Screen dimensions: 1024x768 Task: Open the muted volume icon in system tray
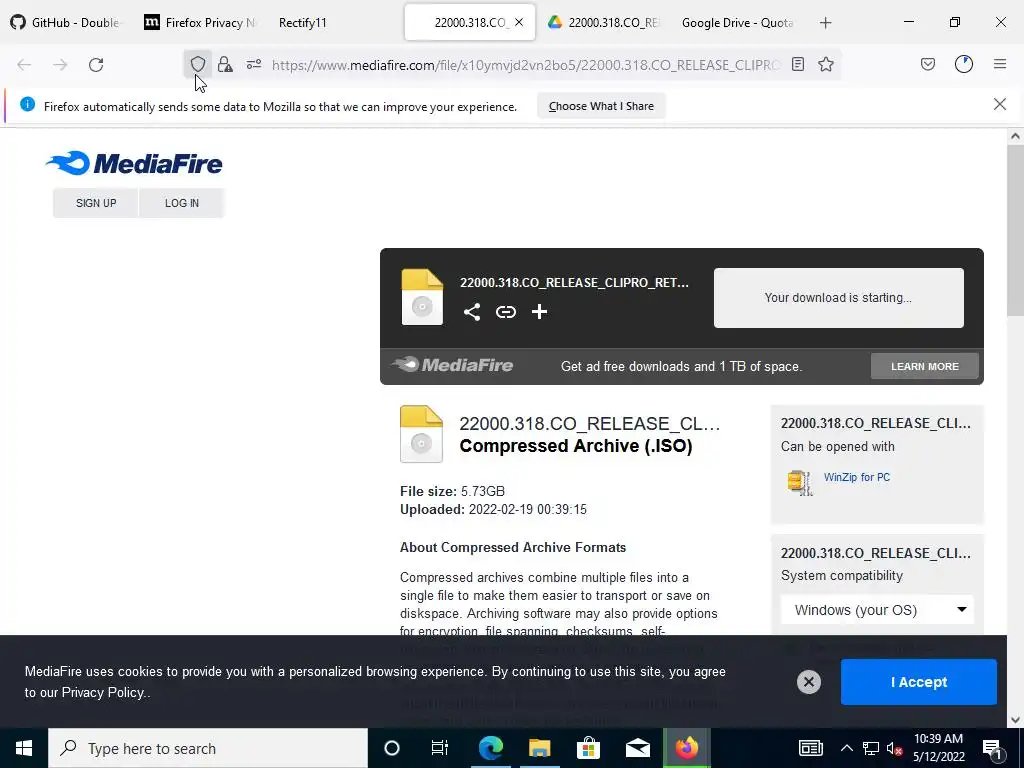[894, 748]
